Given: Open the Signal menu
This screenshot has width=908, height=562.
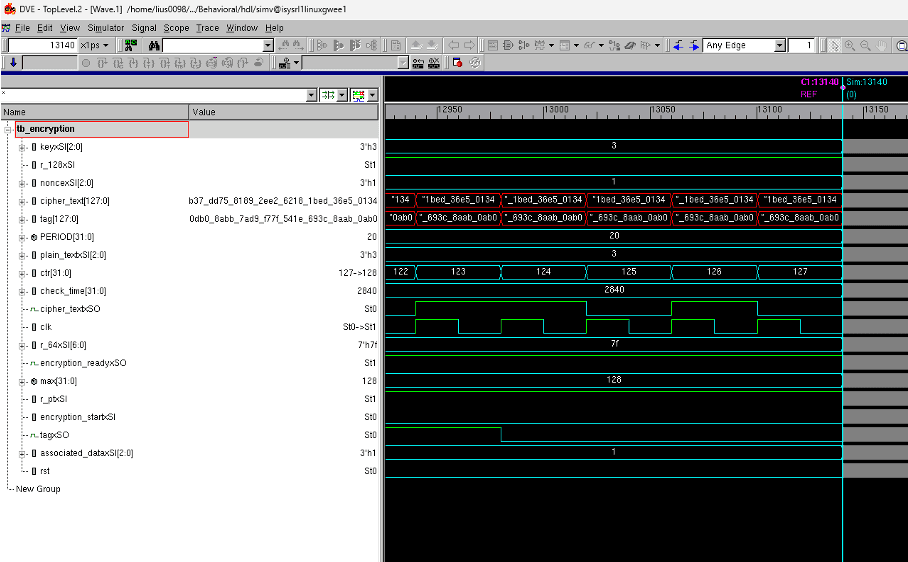Looking at the screenshot, I should 144,28.
